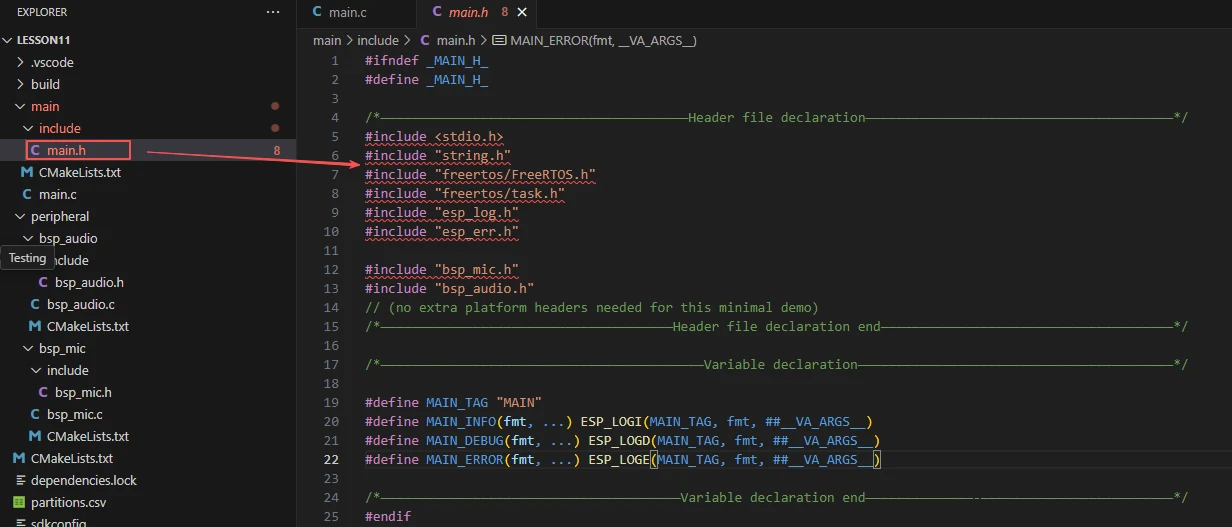Select the main.h editor tab

tap(466, 12)
